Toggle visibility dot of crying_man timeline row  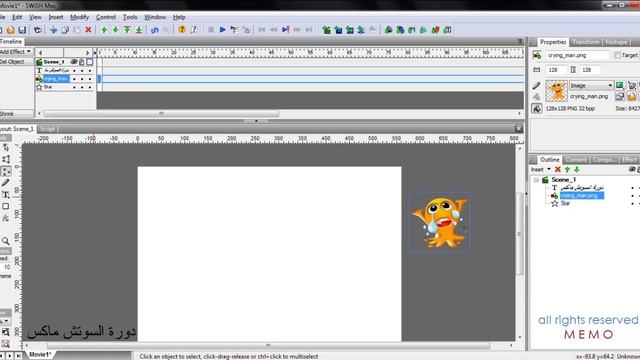click(74, 79)
